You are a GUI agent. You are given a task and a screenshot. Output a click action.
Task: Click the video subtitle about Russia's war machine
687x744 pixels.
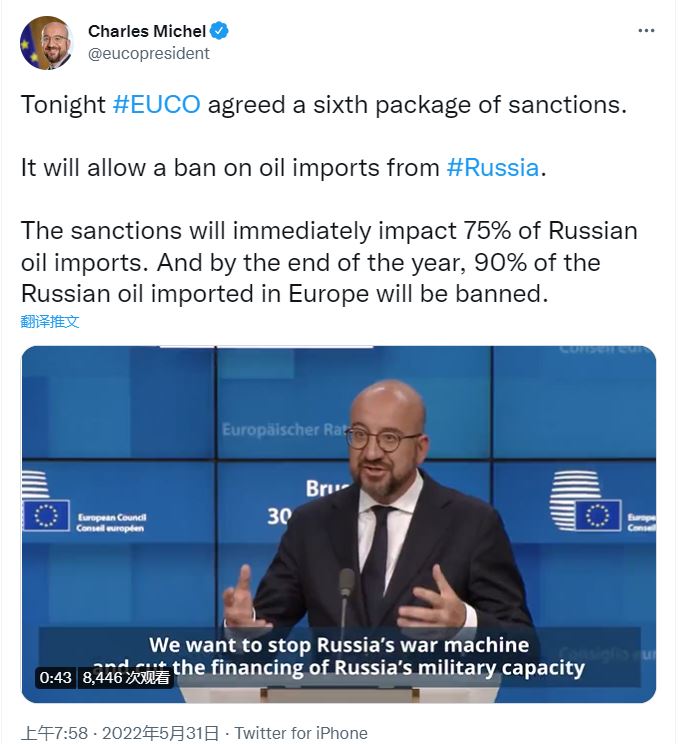[338, 655]
